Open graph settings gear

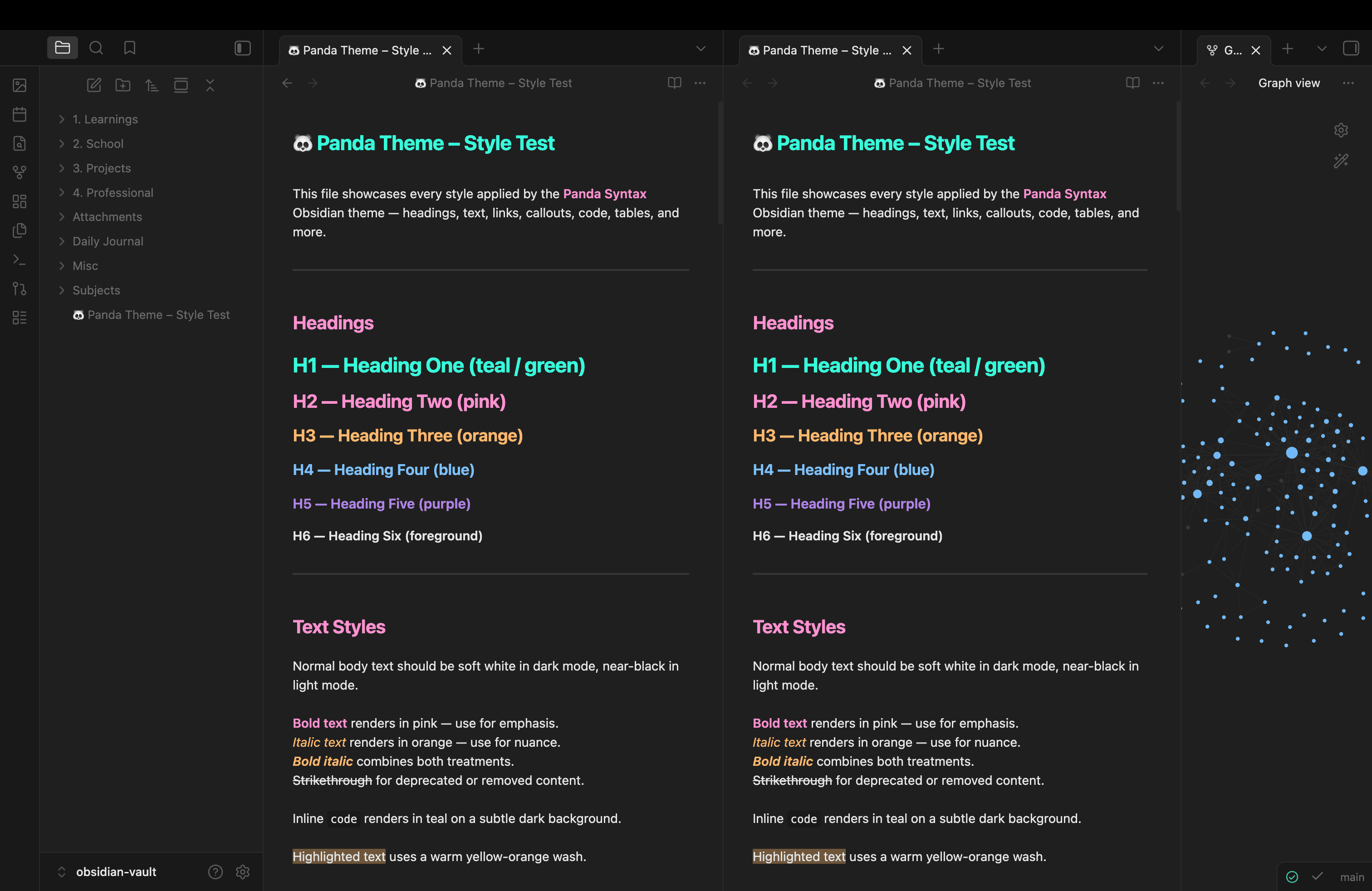click(x=1341, y=130)
